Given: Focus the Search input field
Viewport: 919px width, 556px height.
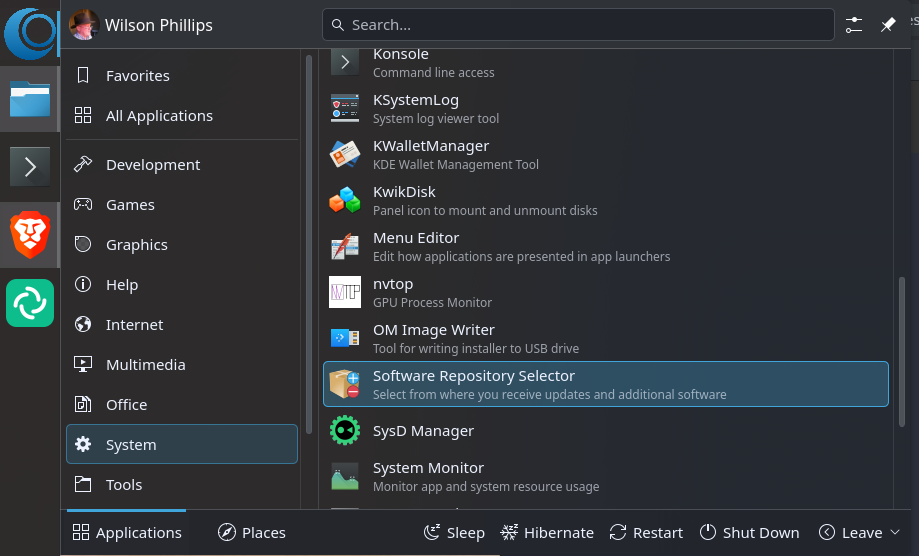Looking at the screenshot, I should [578, 25].
